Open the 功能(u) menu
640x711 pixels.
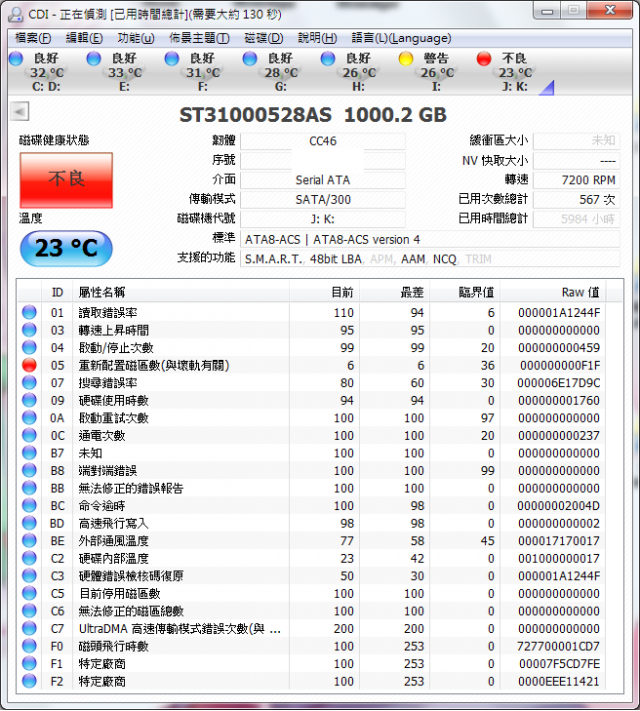[136, 38]
